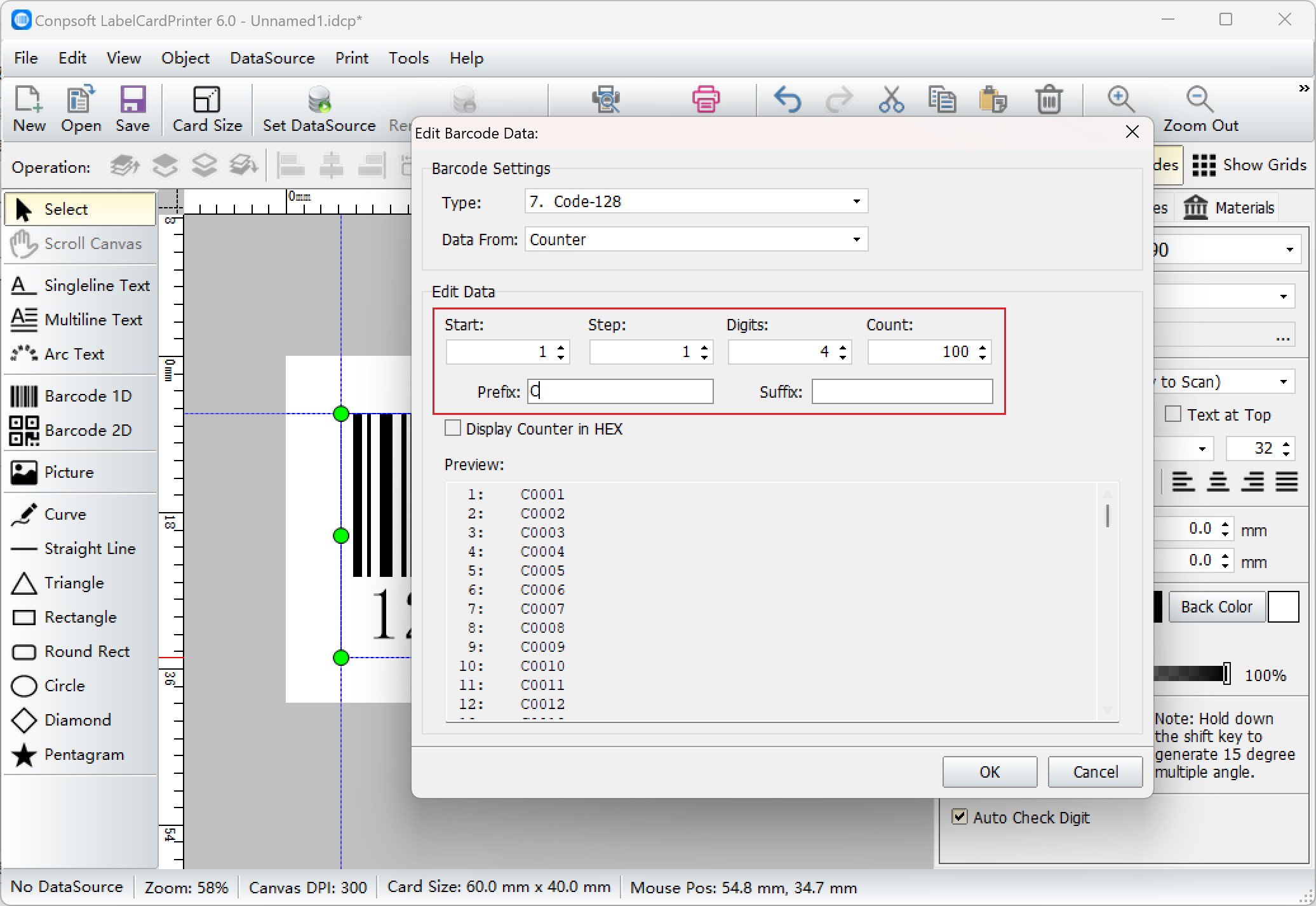
Task: Activate the Select pointer tool
Action: (x=80, y=209)
